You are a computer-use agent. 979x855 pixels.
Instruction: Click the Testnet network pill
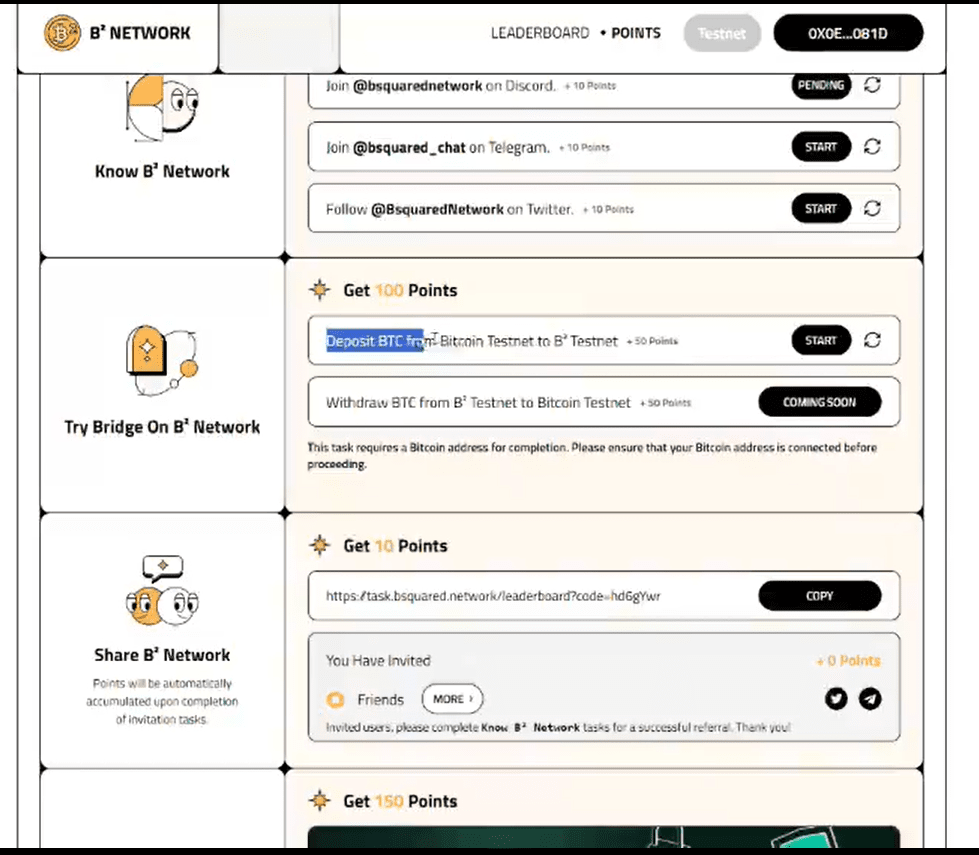coord(722,33)
